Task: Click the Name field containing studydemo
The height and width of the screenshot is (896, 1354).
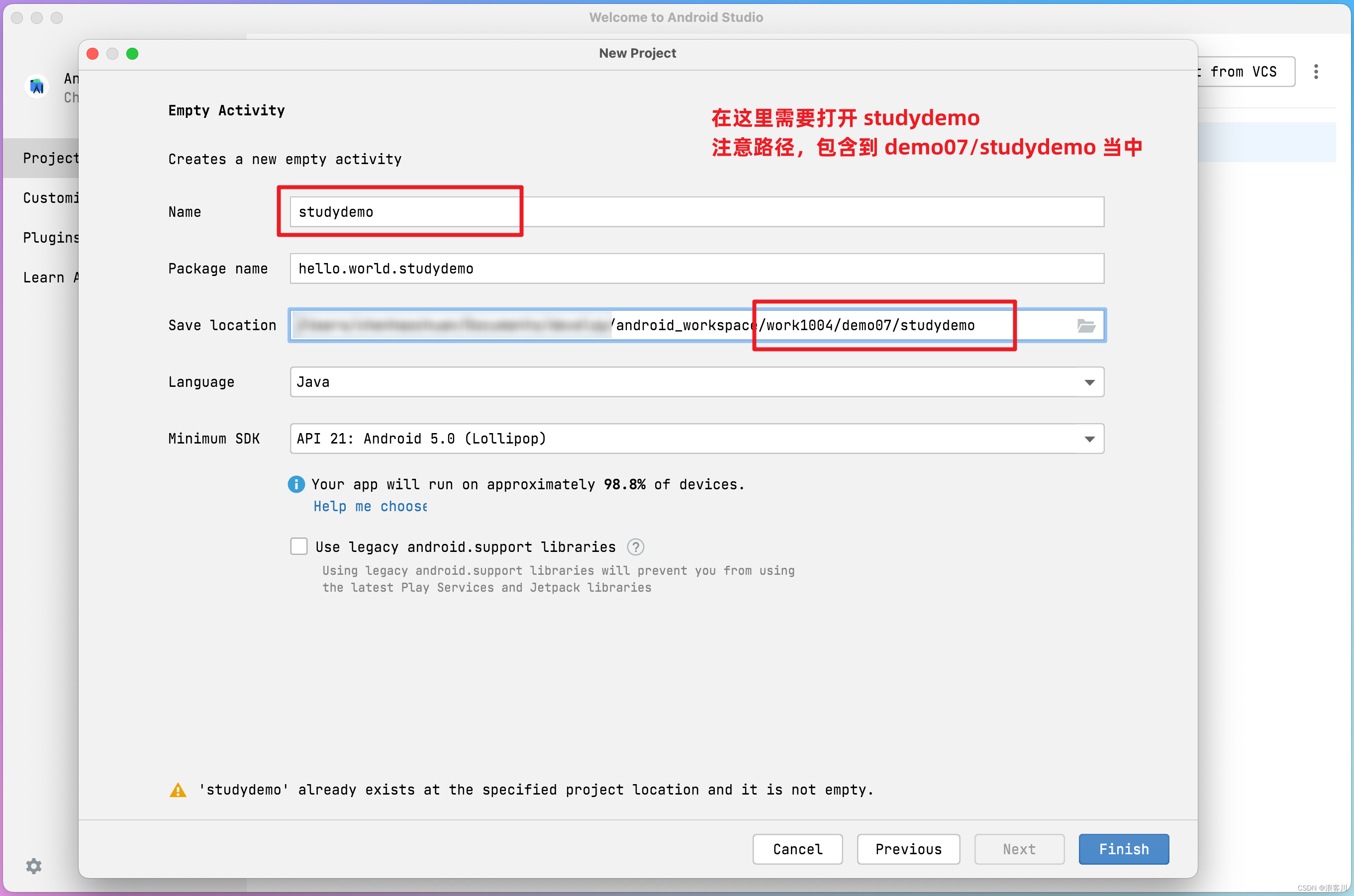Action: (x=696, y=212)
